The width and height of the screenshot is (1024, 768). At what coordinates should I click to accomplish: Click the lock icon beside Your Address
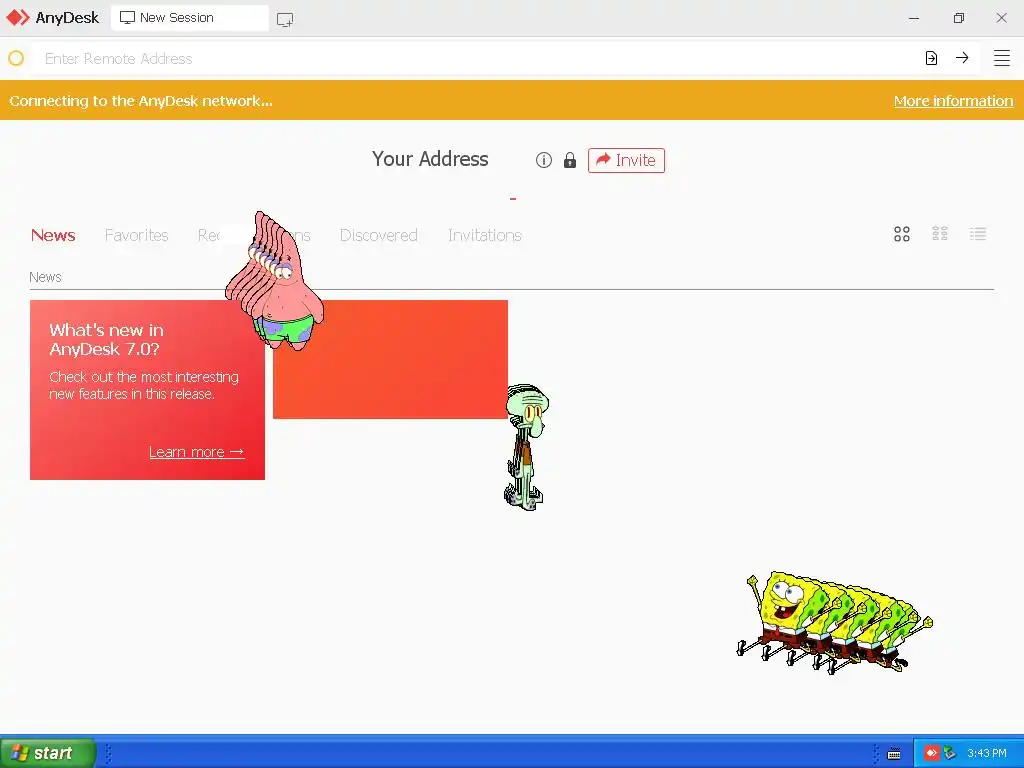point(569,160)
